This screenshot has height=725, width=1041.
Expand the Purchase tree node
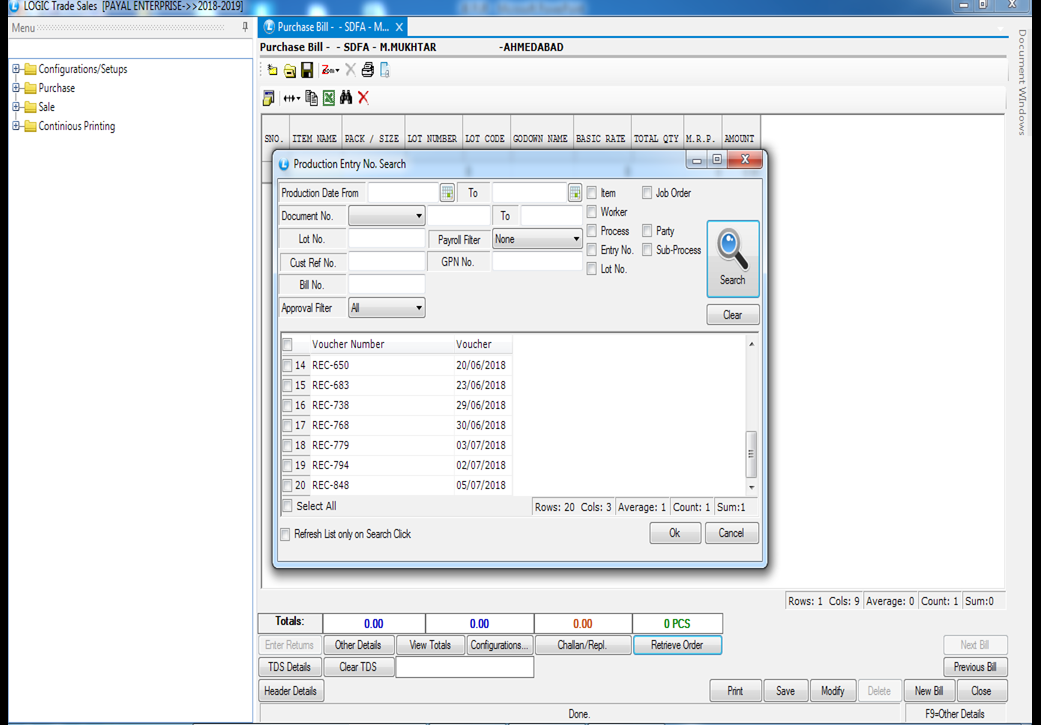pyautogui.click(x=16, y=88)
